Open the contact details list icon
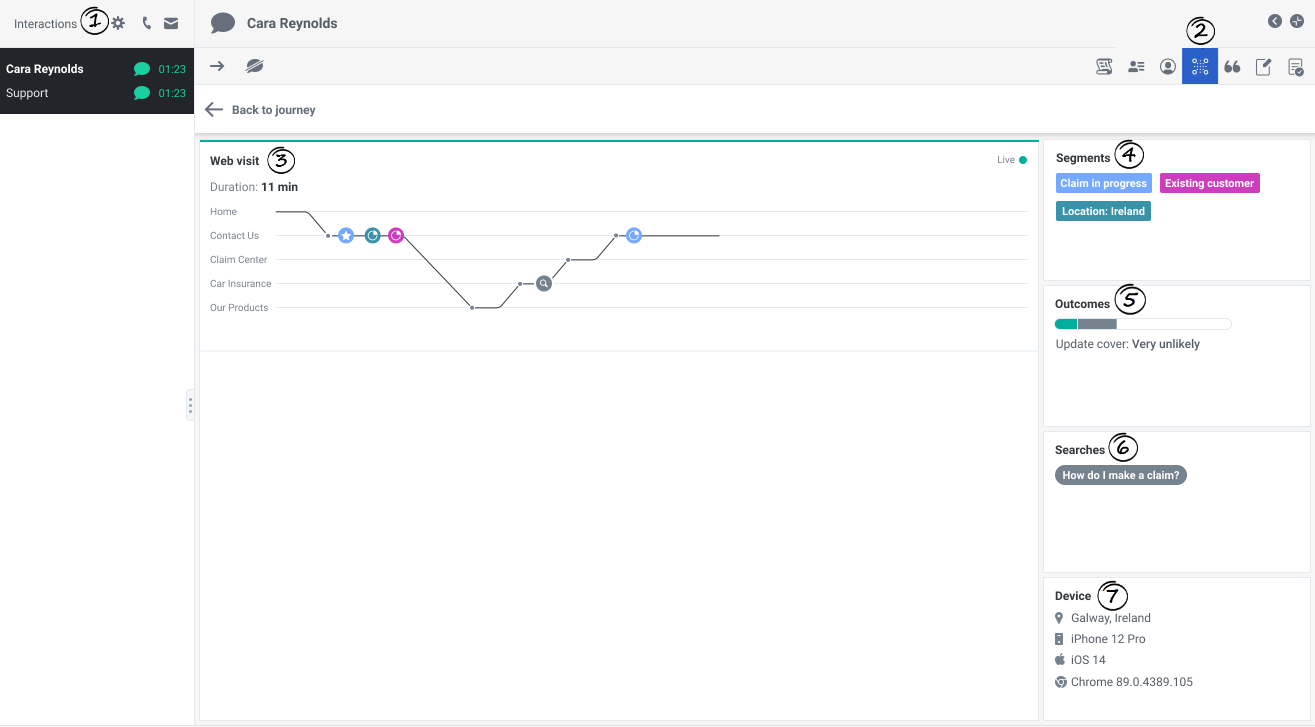Image resolution: width=1315 pixels, height=727 pixels. coord(1136,67)
